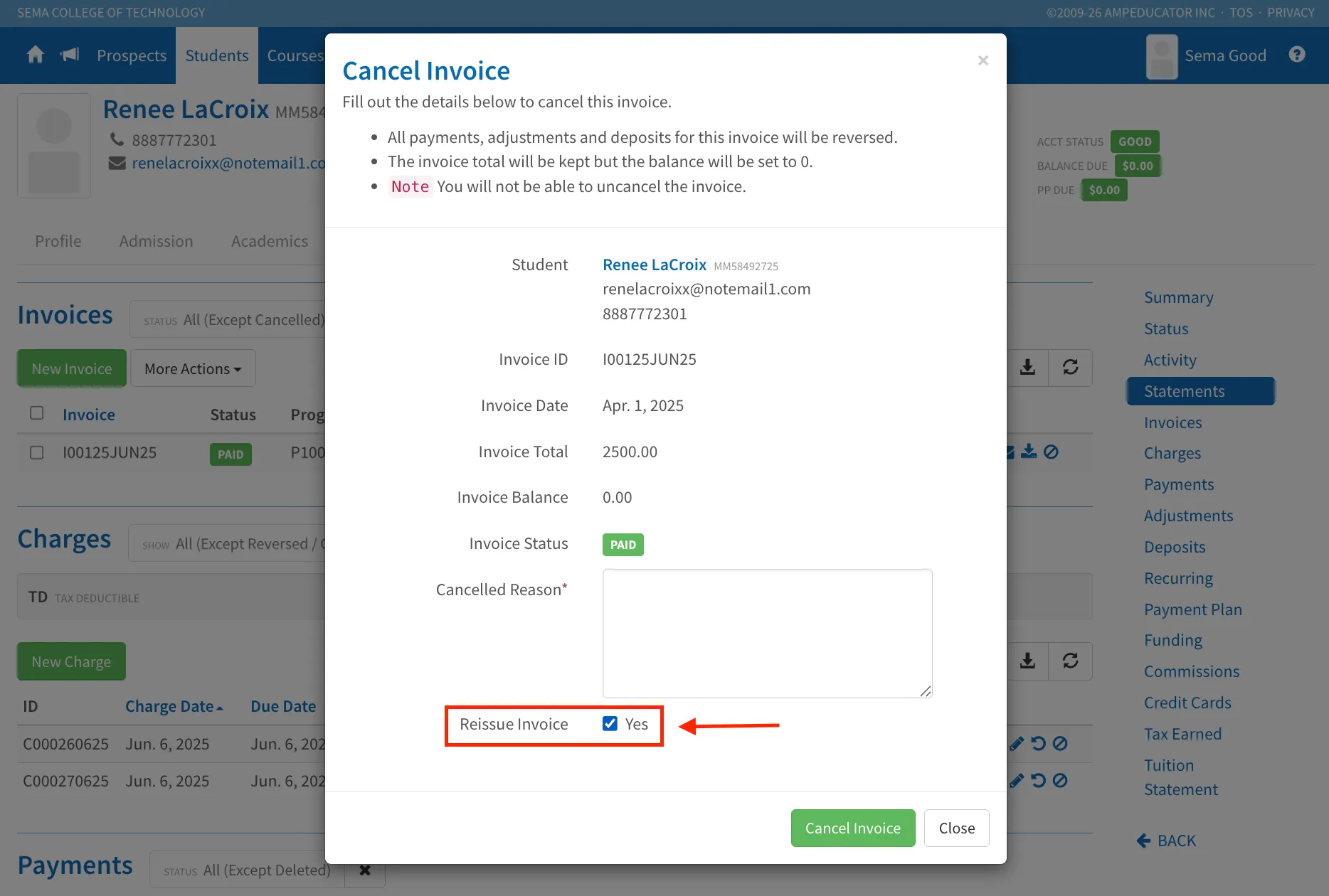
Task: Open the help question mark icon
Action: click(1297, 55)
